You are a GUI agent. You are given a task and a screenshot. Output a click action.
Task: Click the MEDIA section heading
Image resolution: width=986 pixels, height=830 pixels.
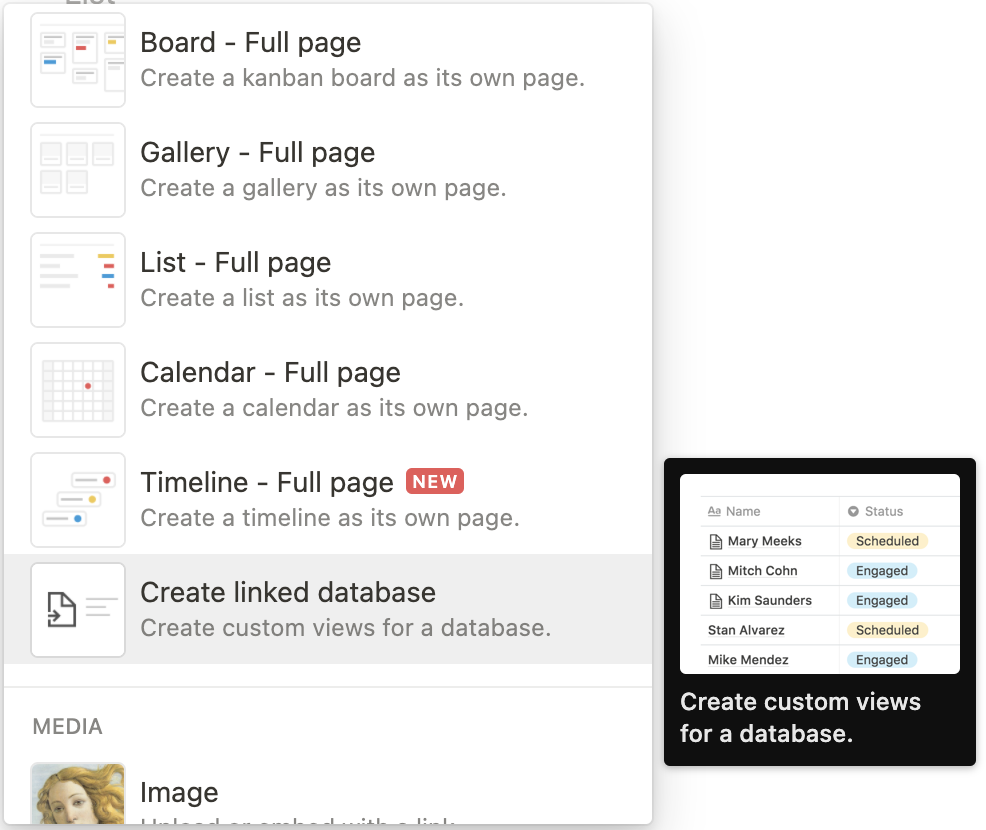click(x=67, y=726)
